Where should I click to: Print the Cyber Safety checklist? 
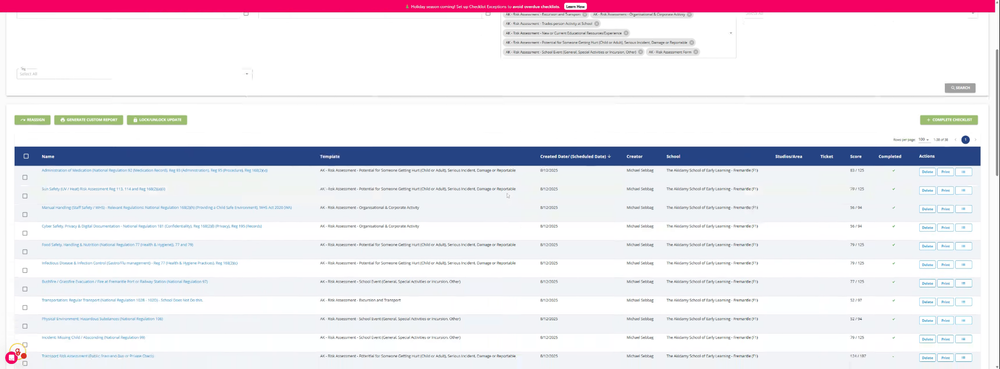pyautogui.click(x=945, y=228)
